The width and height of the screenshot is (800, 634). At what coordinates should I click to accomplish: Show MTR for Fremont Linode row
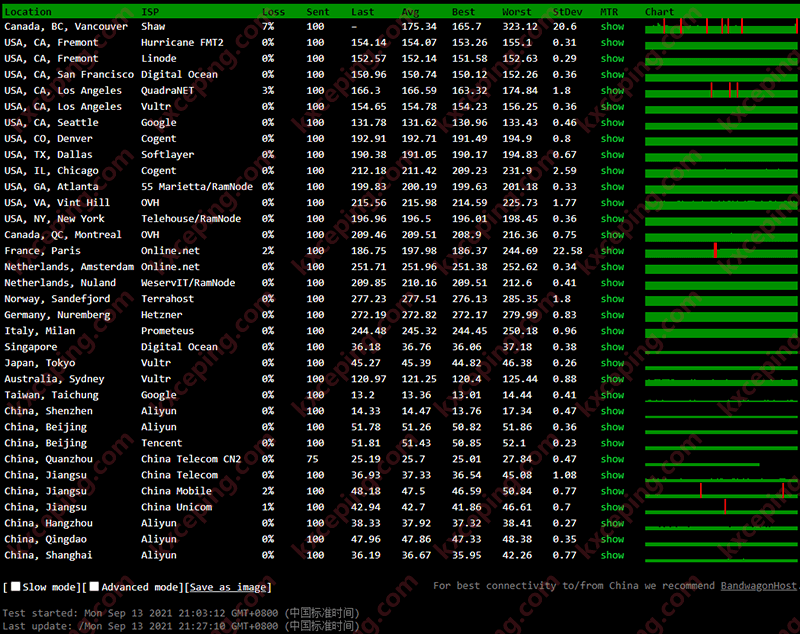pyautogui.click(x=612, y=59)
